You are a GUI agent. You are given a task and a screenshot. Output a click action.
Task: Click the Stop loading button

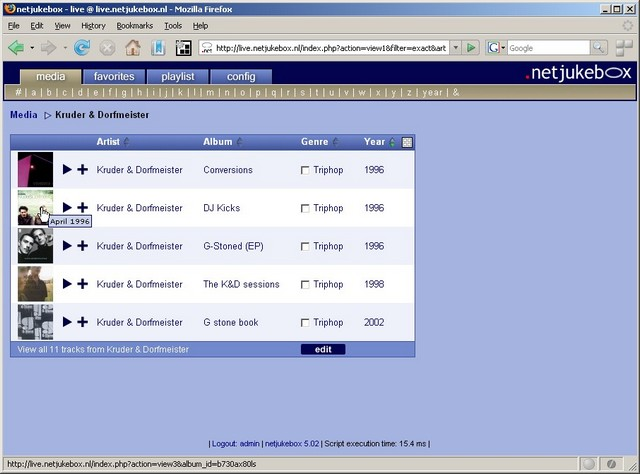point(107,48)
